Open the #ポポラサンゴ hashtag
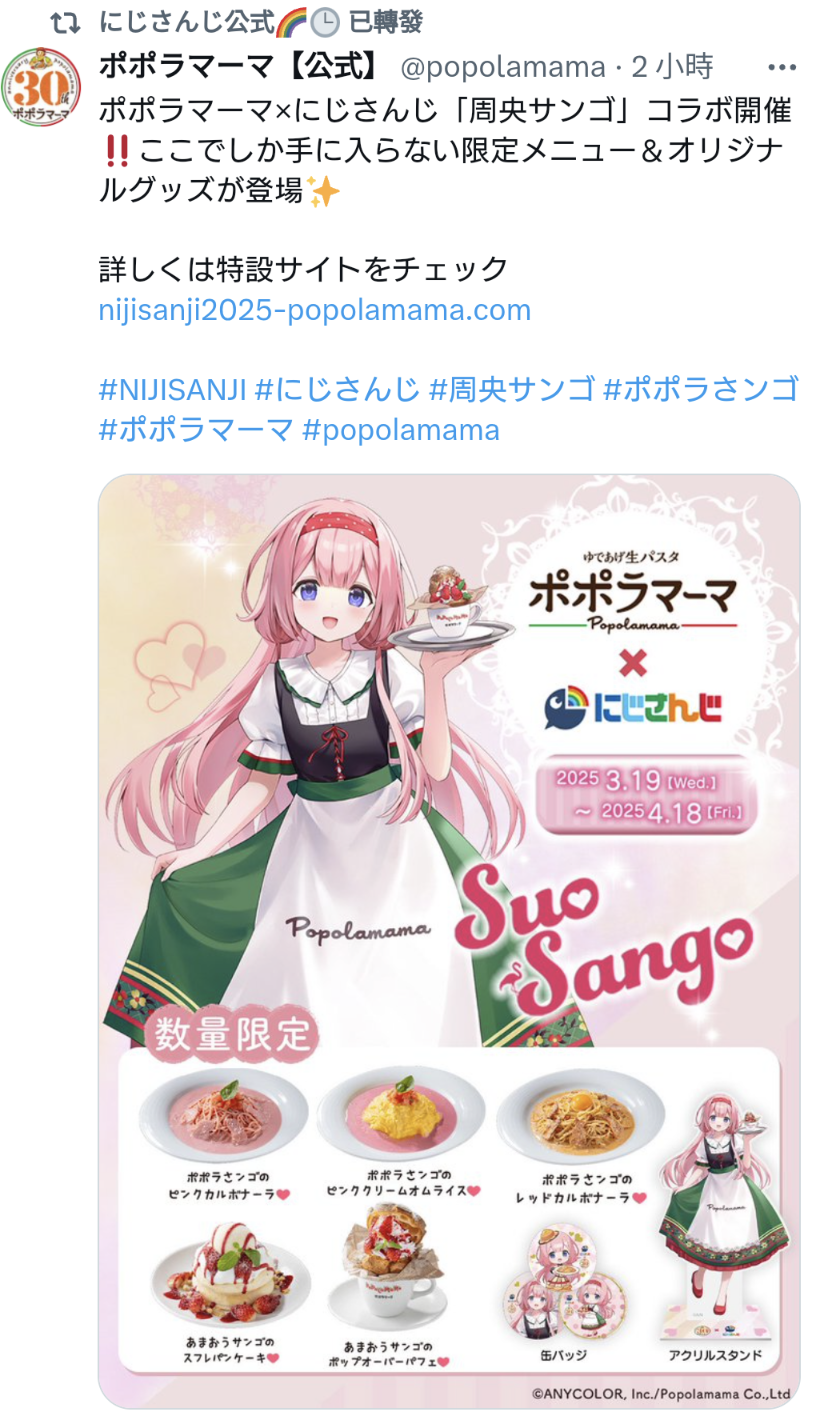Viewport: 831px width, 1414px height. 701,389
